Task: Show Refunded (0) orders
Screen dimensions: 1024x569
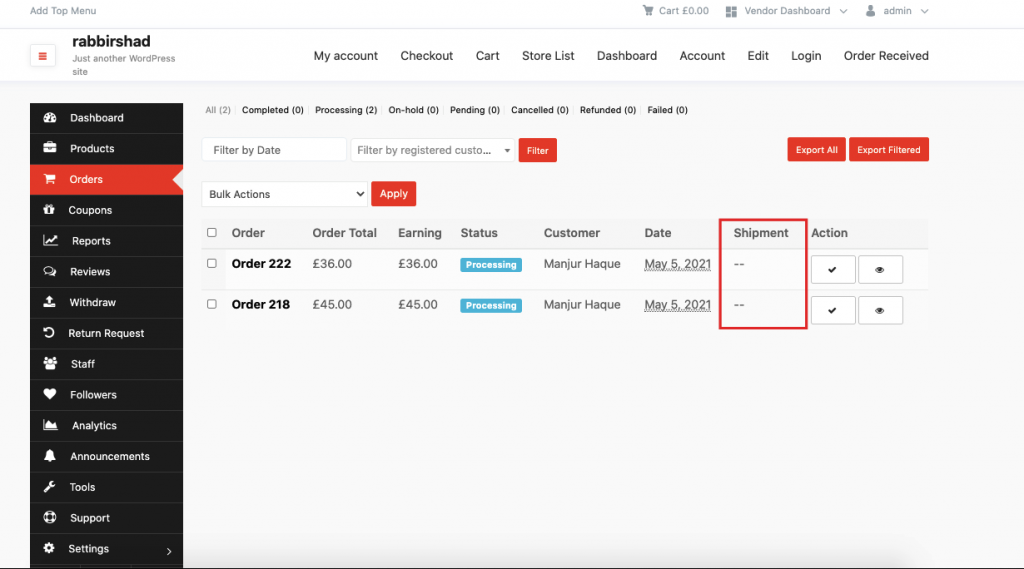Action: pos(608,110)
